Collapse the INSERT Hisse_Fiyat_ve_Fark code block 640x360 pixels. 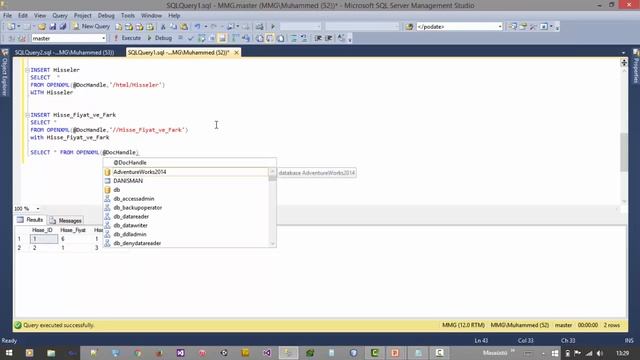(x=27, y=115)
